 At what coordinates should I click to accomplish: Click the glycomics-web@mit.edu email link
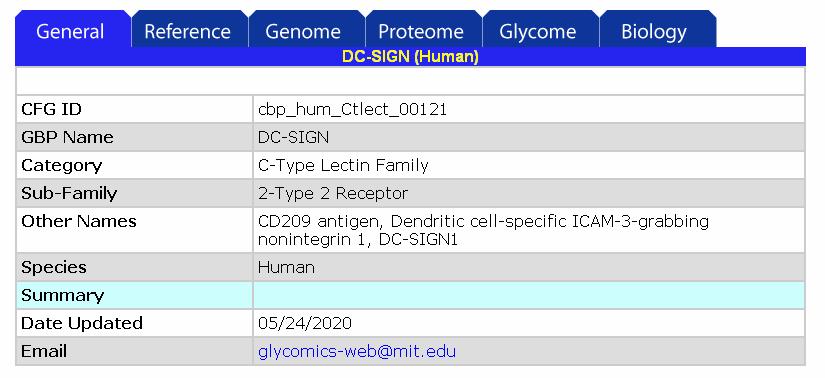[x=357, y=351]
